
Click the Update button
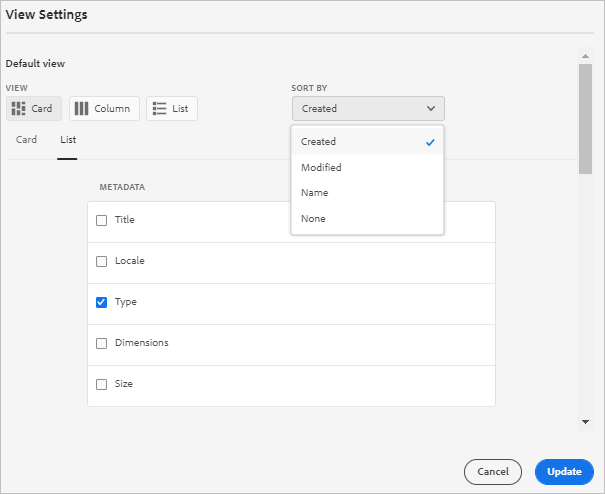pyautogui.click(x=564, y=471)
